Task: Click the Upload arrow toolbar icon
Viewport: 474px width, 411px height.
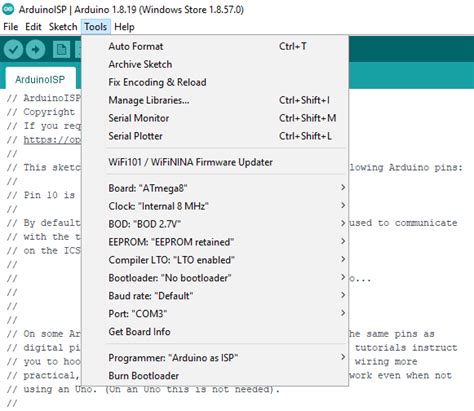Action: [x=36, y=49]
